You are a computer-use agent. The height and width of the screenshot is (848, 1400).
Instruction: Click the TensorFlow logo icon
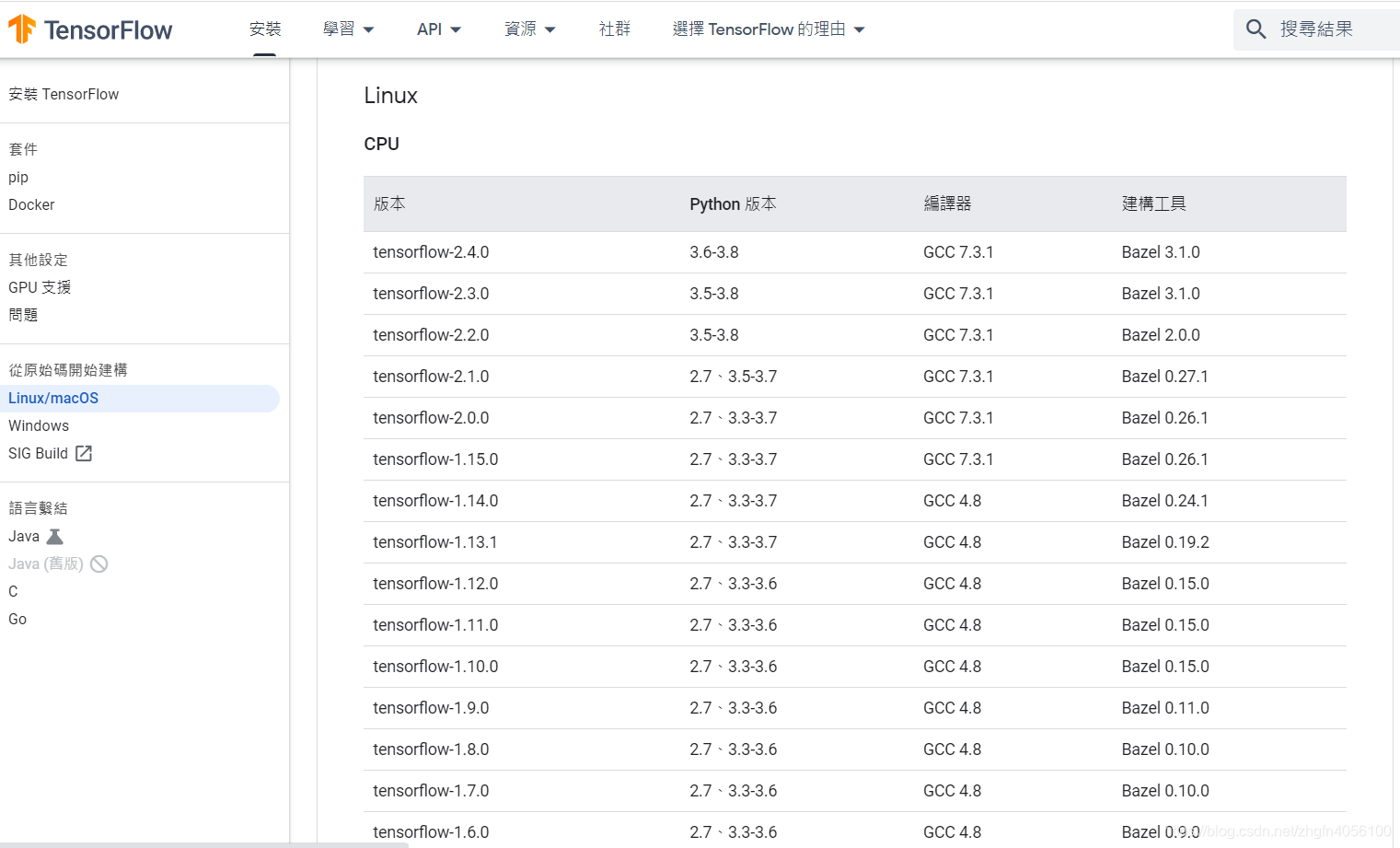click(x=22, y=29)
